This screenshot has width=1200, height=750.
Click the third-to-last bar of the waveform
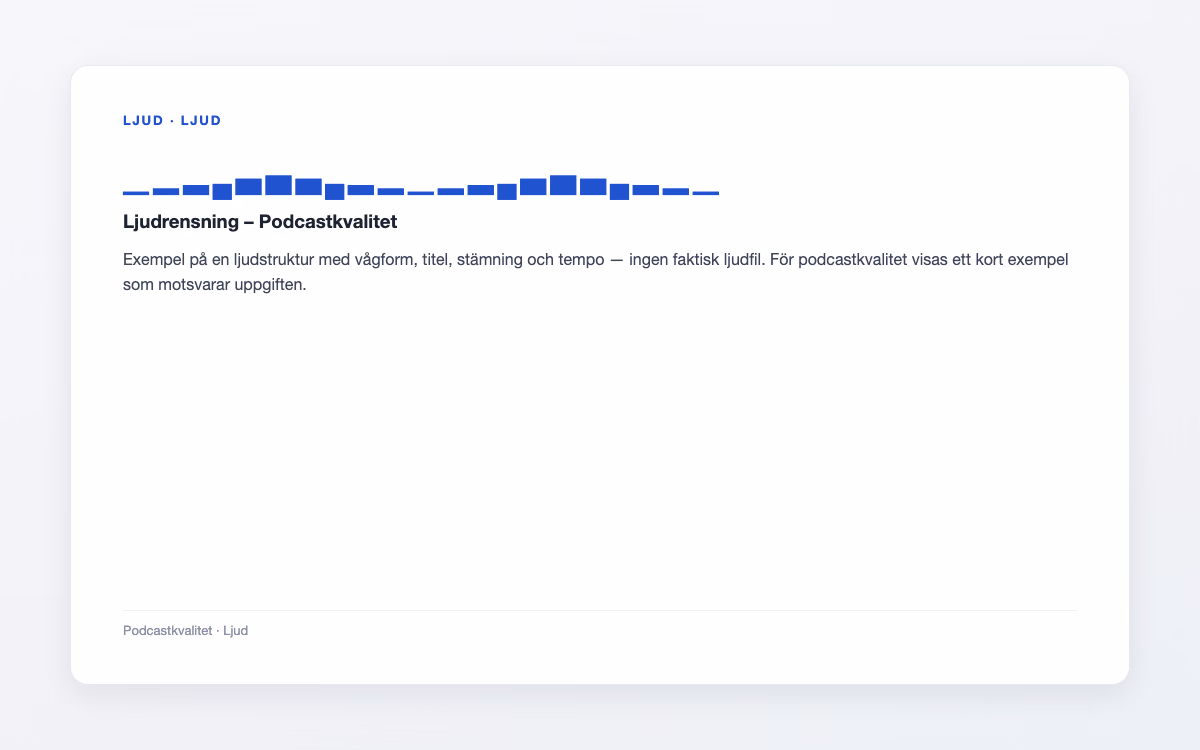point(646,190)
